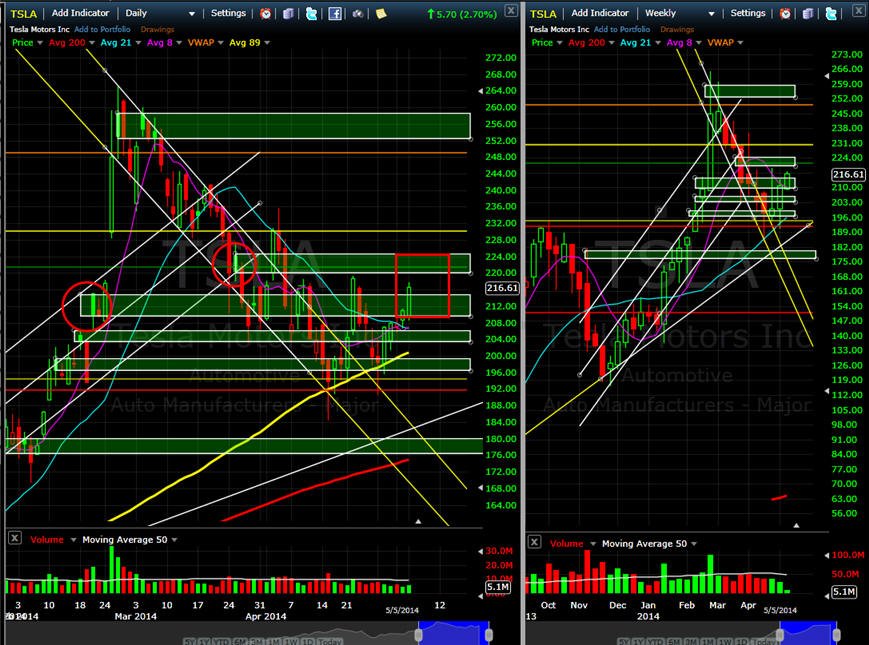Open Settings in the weekly chart toolbar

pos(748,13)
